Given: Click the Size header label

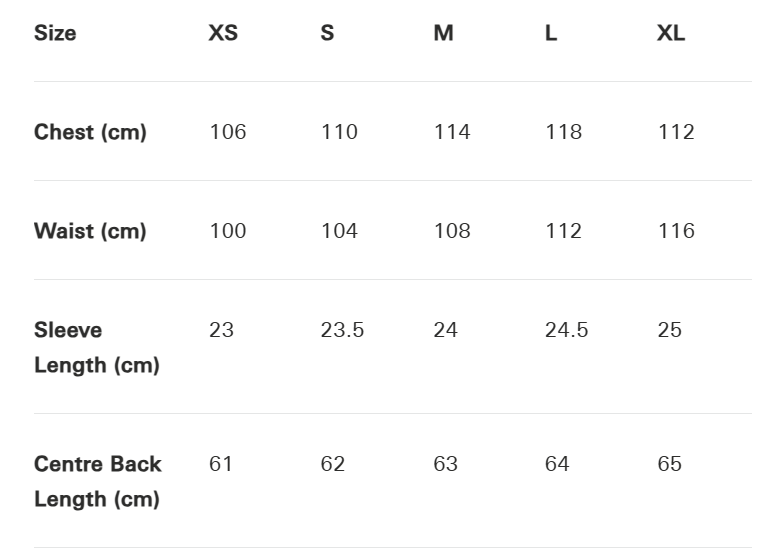Looking at the screenshot, I should click(x=55, y=33).
